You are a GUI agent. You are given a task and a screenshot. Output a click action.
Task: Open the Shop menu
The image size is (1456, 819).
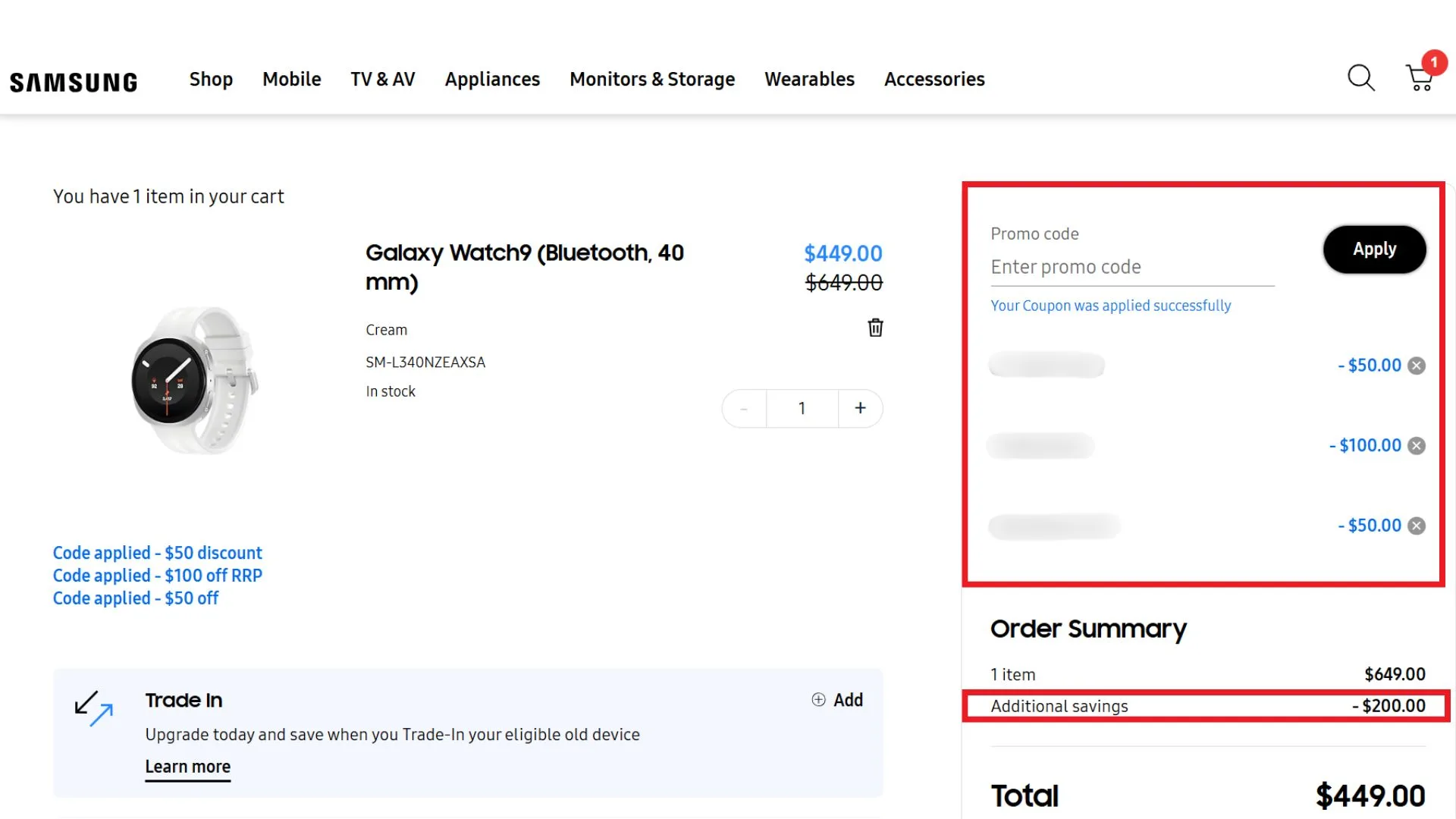(x=211, y=79)
